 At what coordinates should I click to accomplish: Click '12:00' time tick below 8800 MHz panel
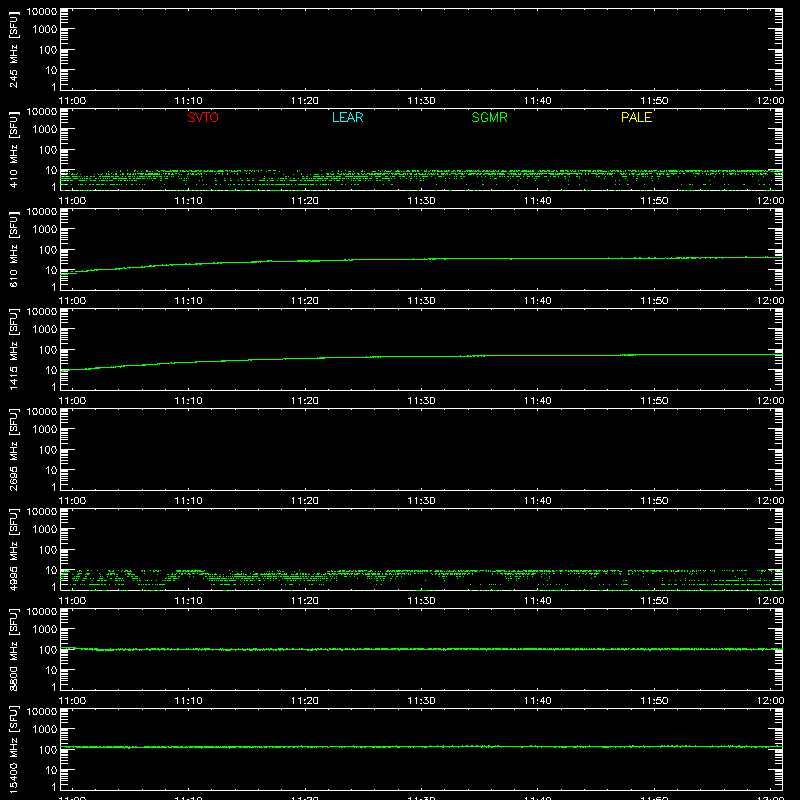tap(770, 701)
